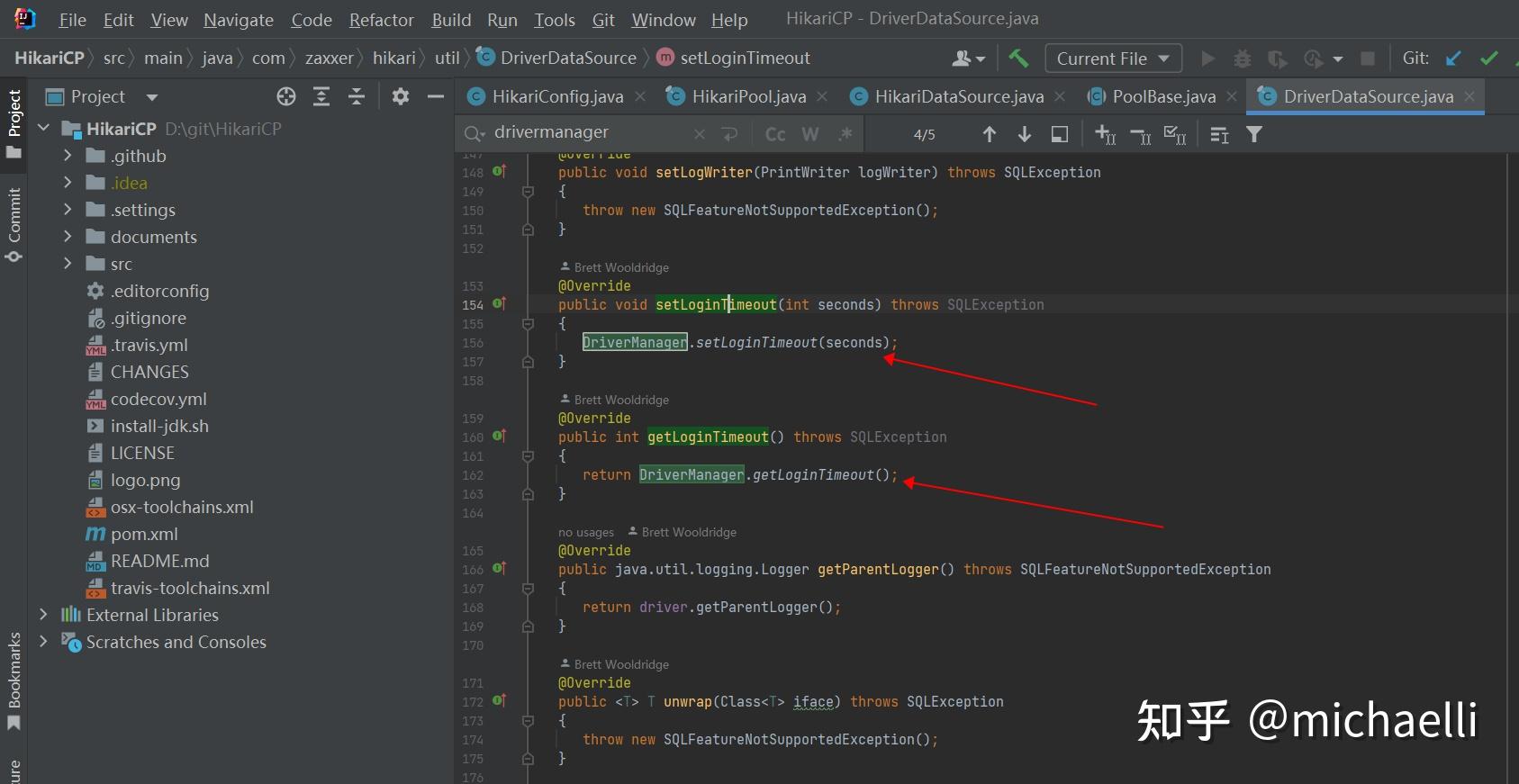Go to next search occurrence arrow
Screen dimensions: 1519x784
1025,134
